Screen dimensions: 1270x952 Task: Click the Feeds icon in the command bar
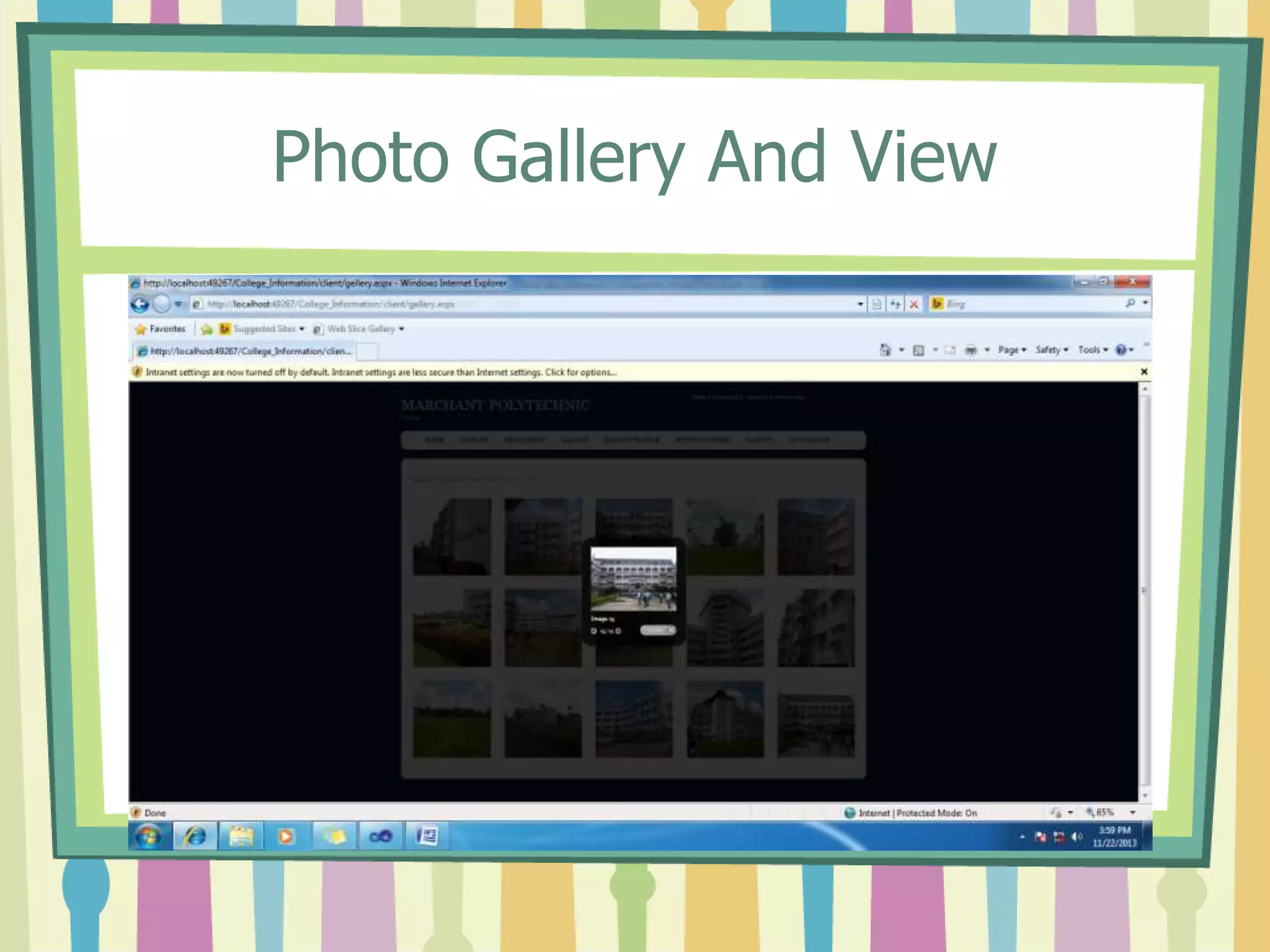pyautogui.click(x=919, y=350)
